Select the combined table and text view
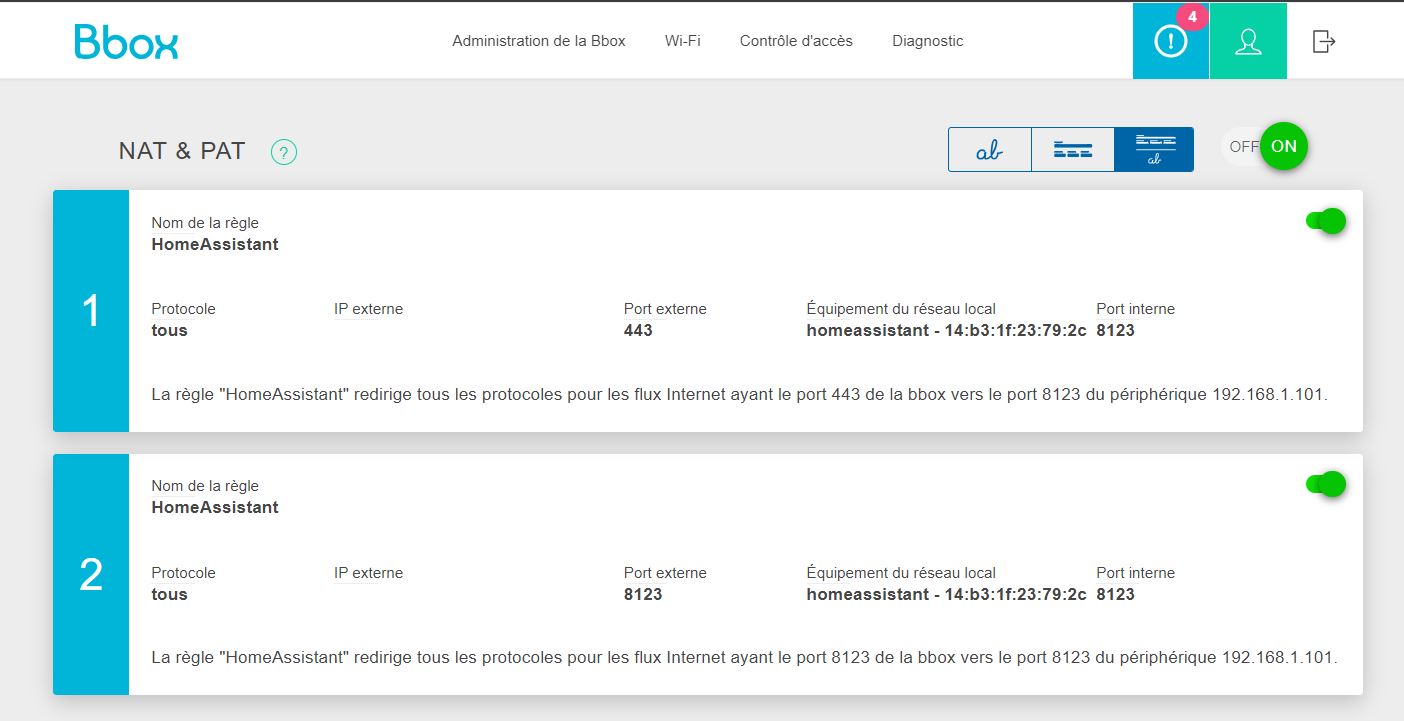1404x721 pixels. point(1154,150)
